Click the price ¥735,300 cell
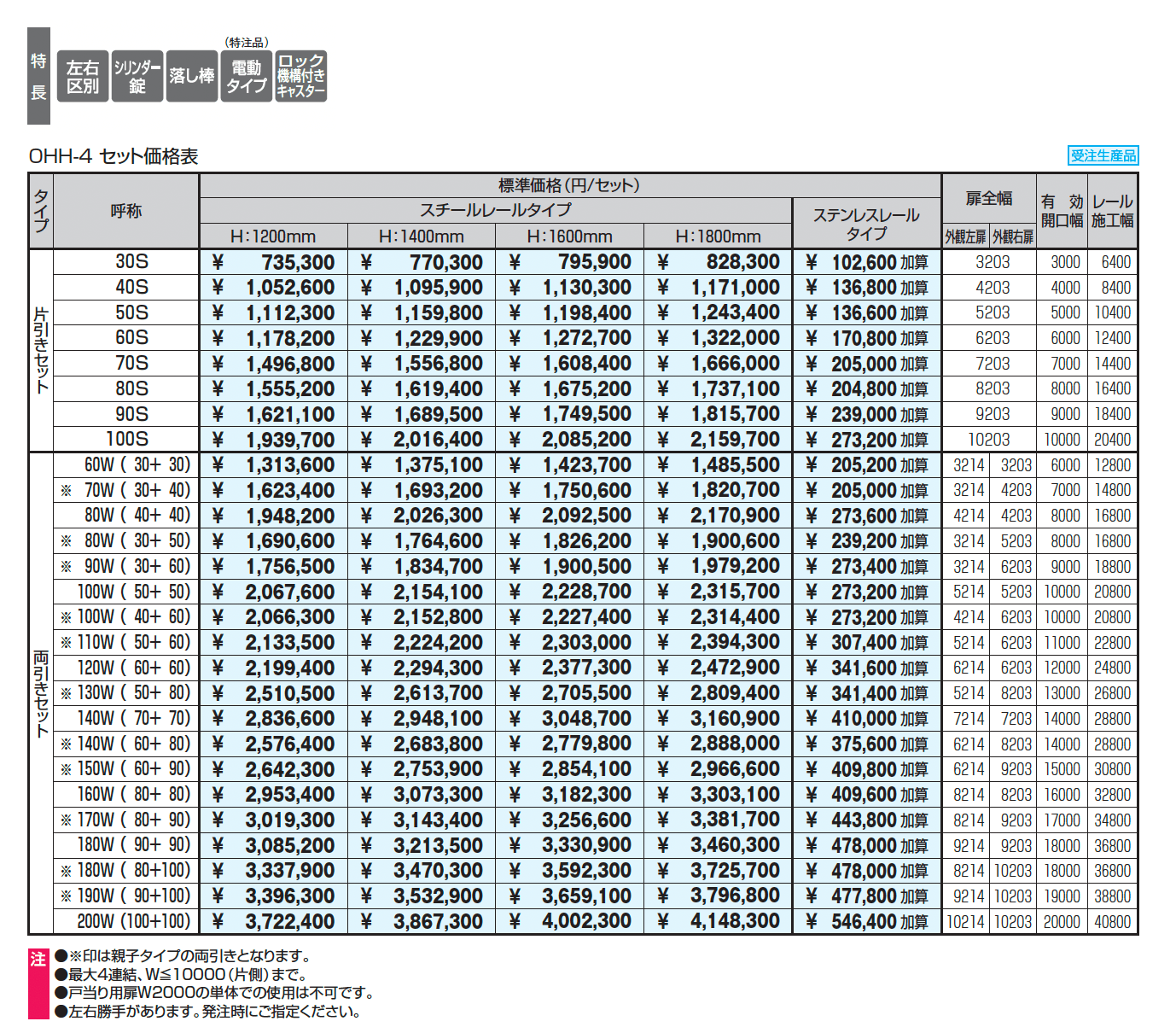This screenshot has width=1176, height=1033. [x=273, y=262]
